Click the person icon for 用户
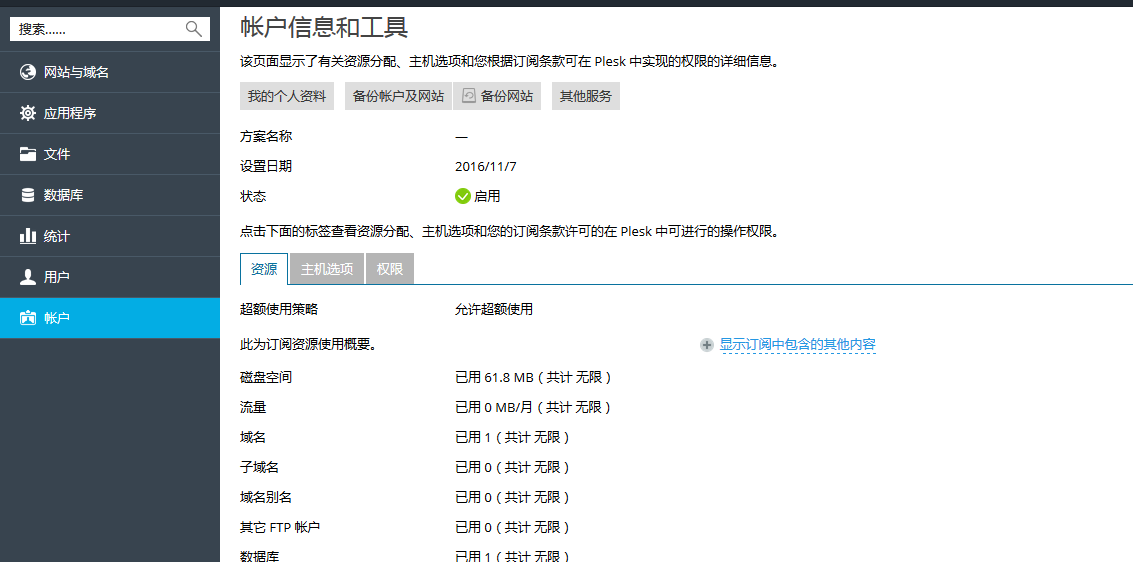 point(28,277)
